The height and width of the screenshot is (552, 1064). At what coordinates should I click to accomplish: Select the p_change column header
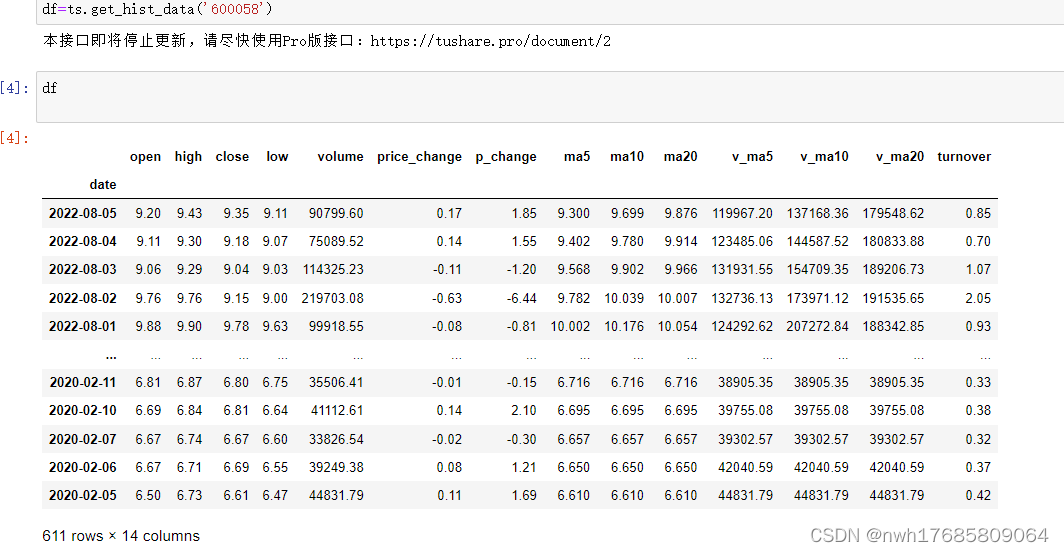[506, 157]
